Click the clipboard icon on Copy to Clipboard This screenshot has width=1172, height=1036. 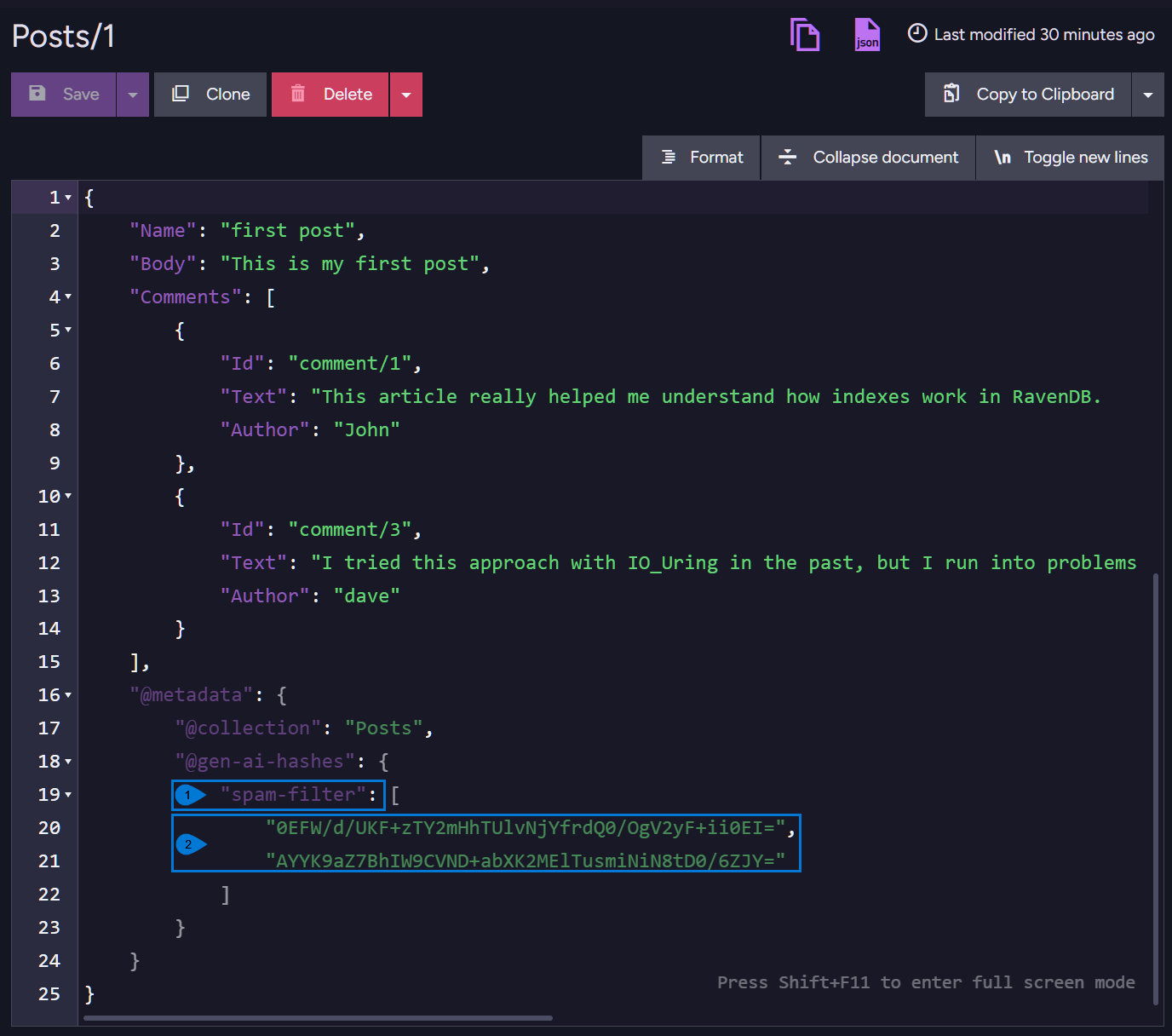tap(951, 94)
